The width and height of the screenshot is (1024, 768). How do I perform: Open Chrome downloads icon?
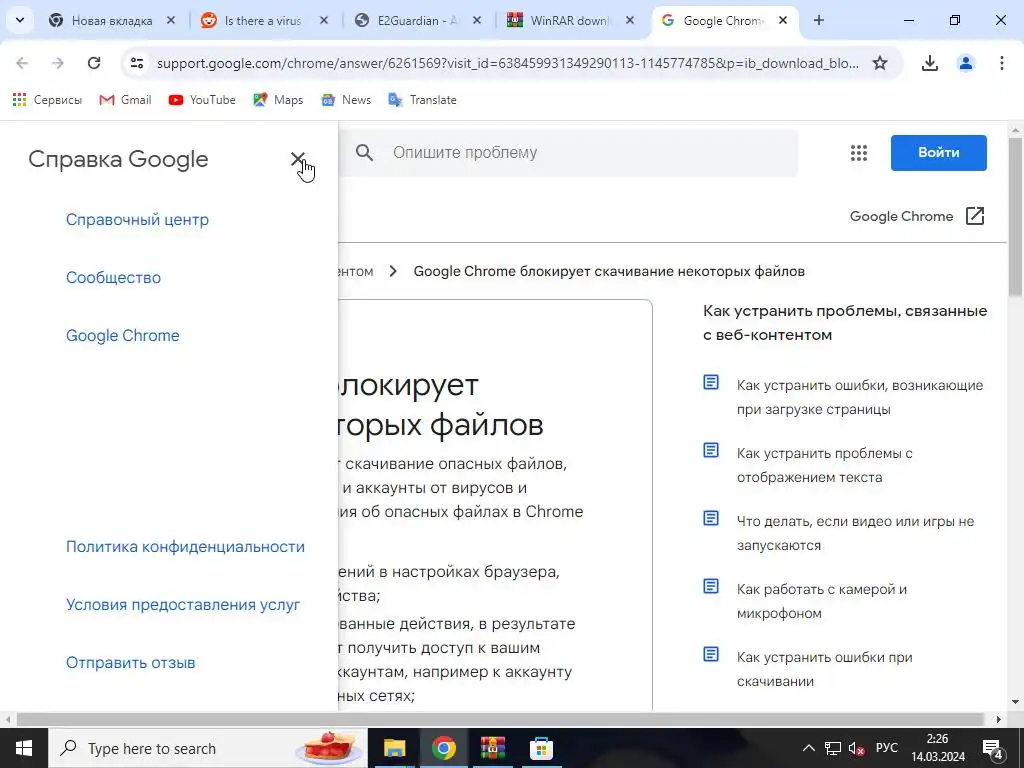(x=930, y=63)
